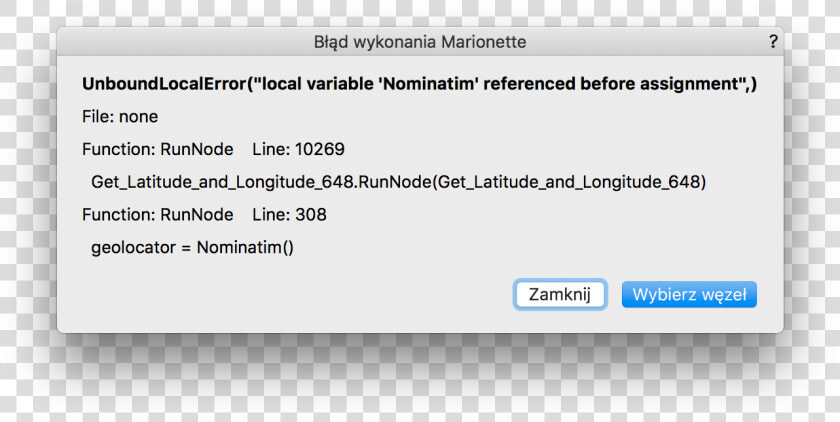The height and width of the screenshot is (422, 840).
Task: Choose the Wybierz węzeł button
Action: tap(689, 295)
